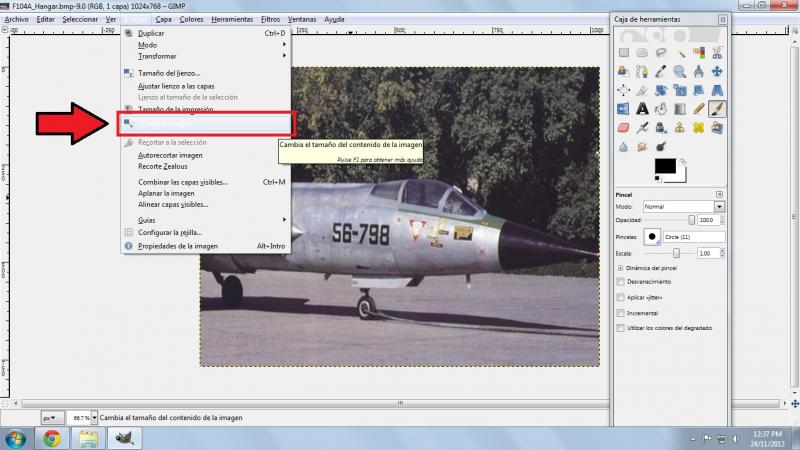The image size is (800, 450).
Task: Click the black foreground color swatch
Action: (665, 166)
